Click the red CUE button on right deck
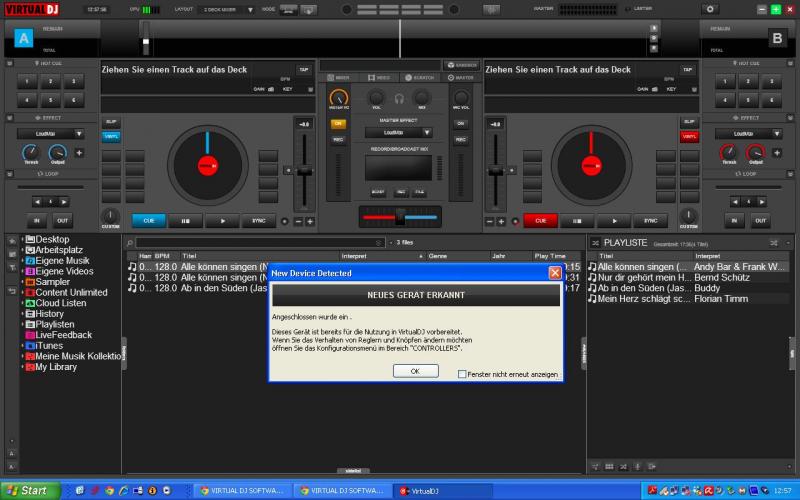 coord(540,221)
